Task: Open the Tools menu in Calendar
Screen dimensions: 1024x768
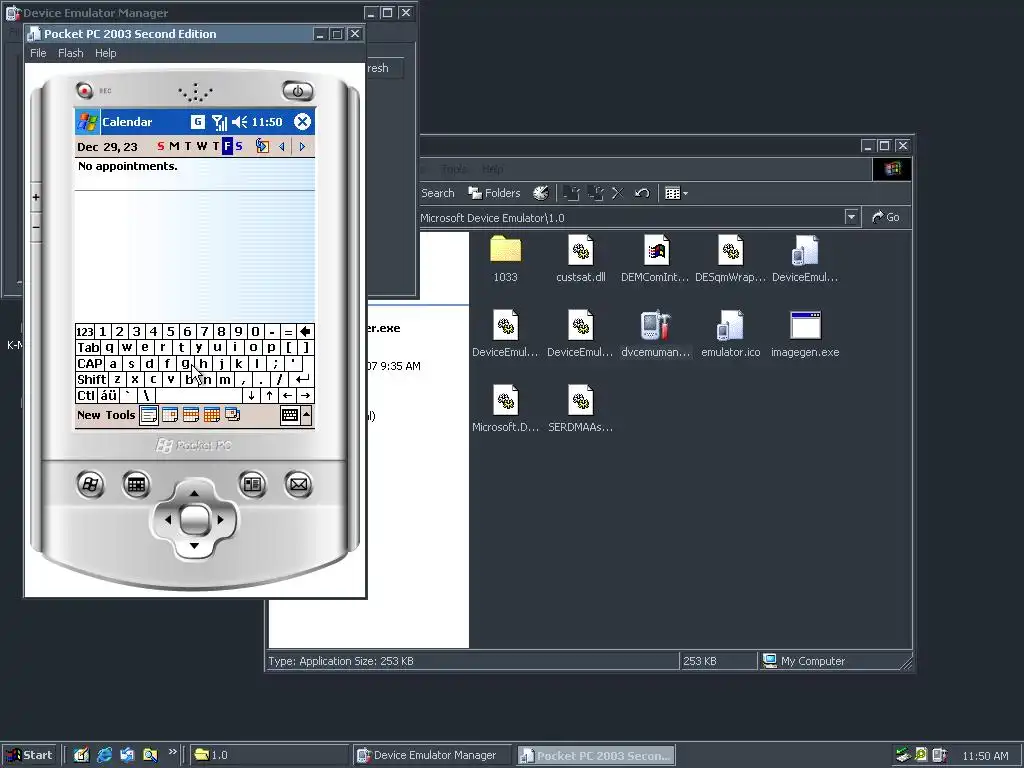Action: (x=120, y=415)
